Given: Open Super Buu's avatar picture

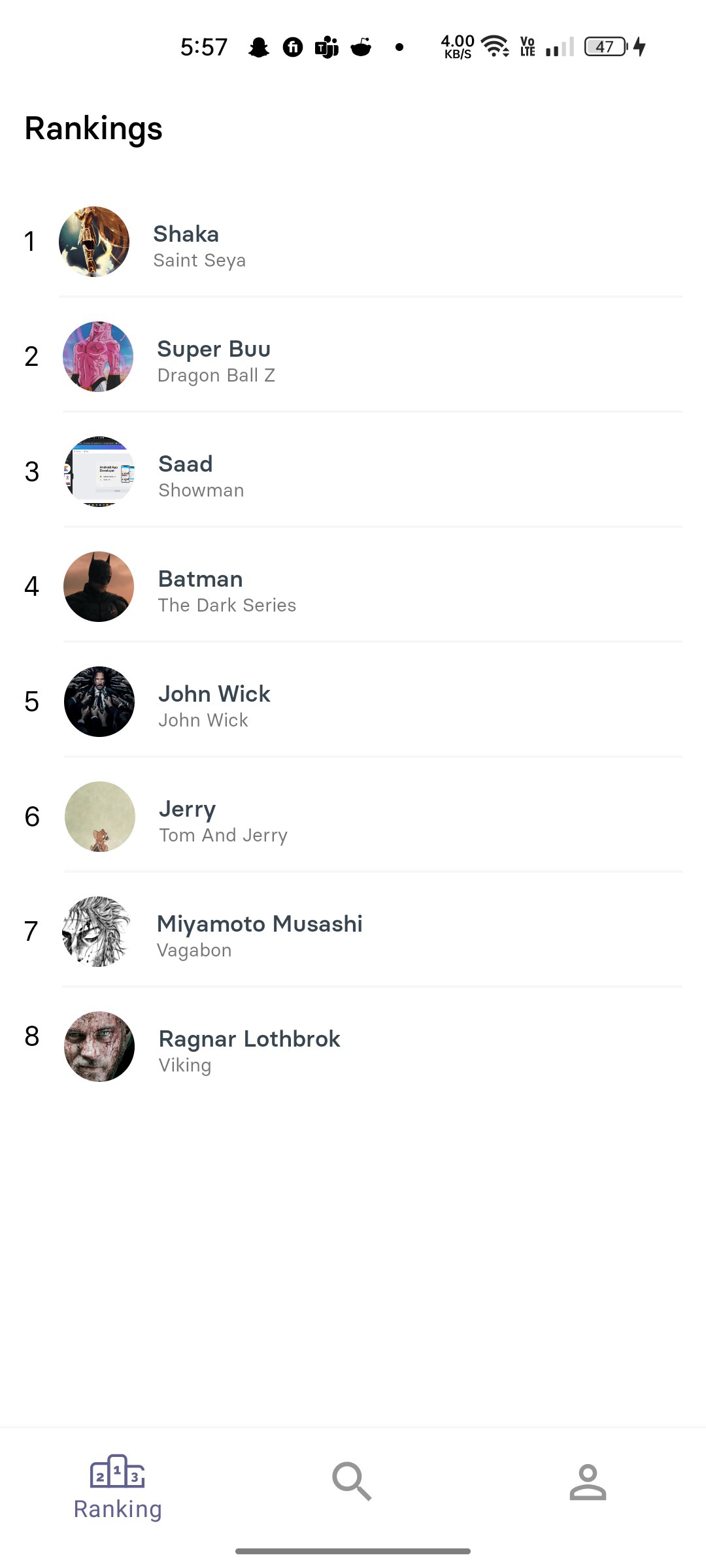Looking at the screenshot, I should [98, 357].
